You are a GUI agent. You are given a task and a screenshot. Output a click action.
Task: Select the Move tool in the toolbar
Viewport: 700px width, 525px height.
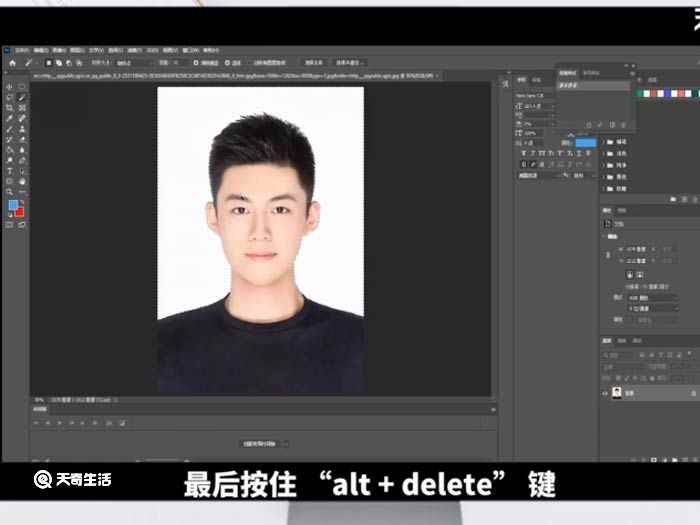pos(10,87)
